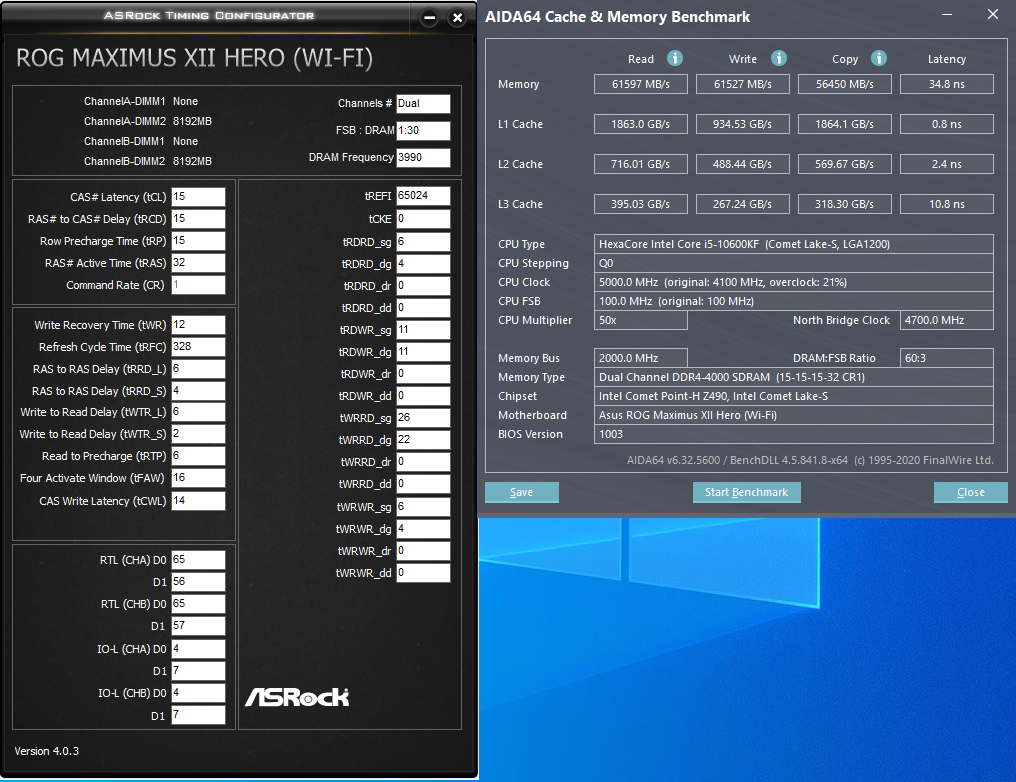The height and width of the screenshot is (782, 1016).
Task: Select the Refresh Cycle Time (tRFC) field
Action: click(x=198, y=347)
